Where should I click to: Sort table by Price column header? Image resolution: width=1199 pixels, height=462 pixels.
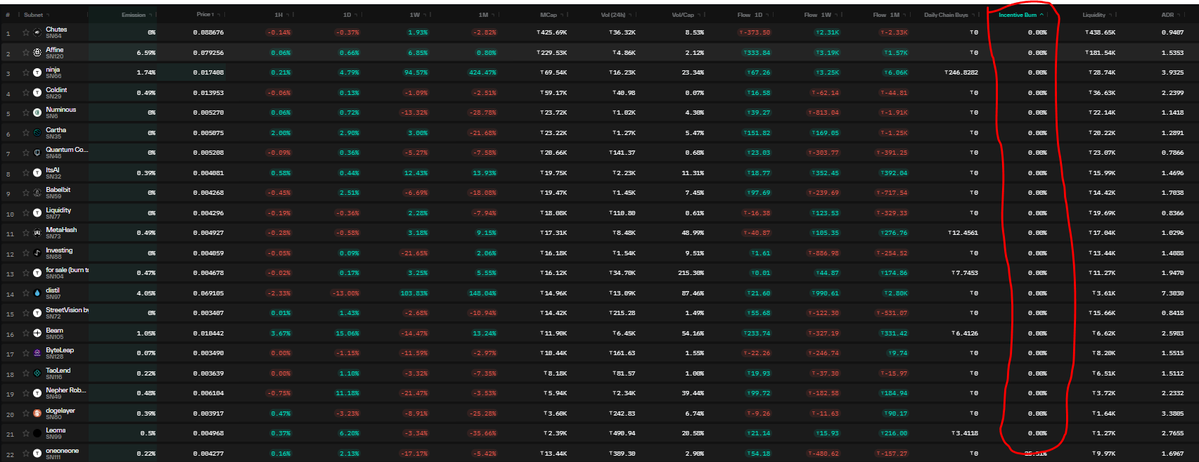click(208, 15)
